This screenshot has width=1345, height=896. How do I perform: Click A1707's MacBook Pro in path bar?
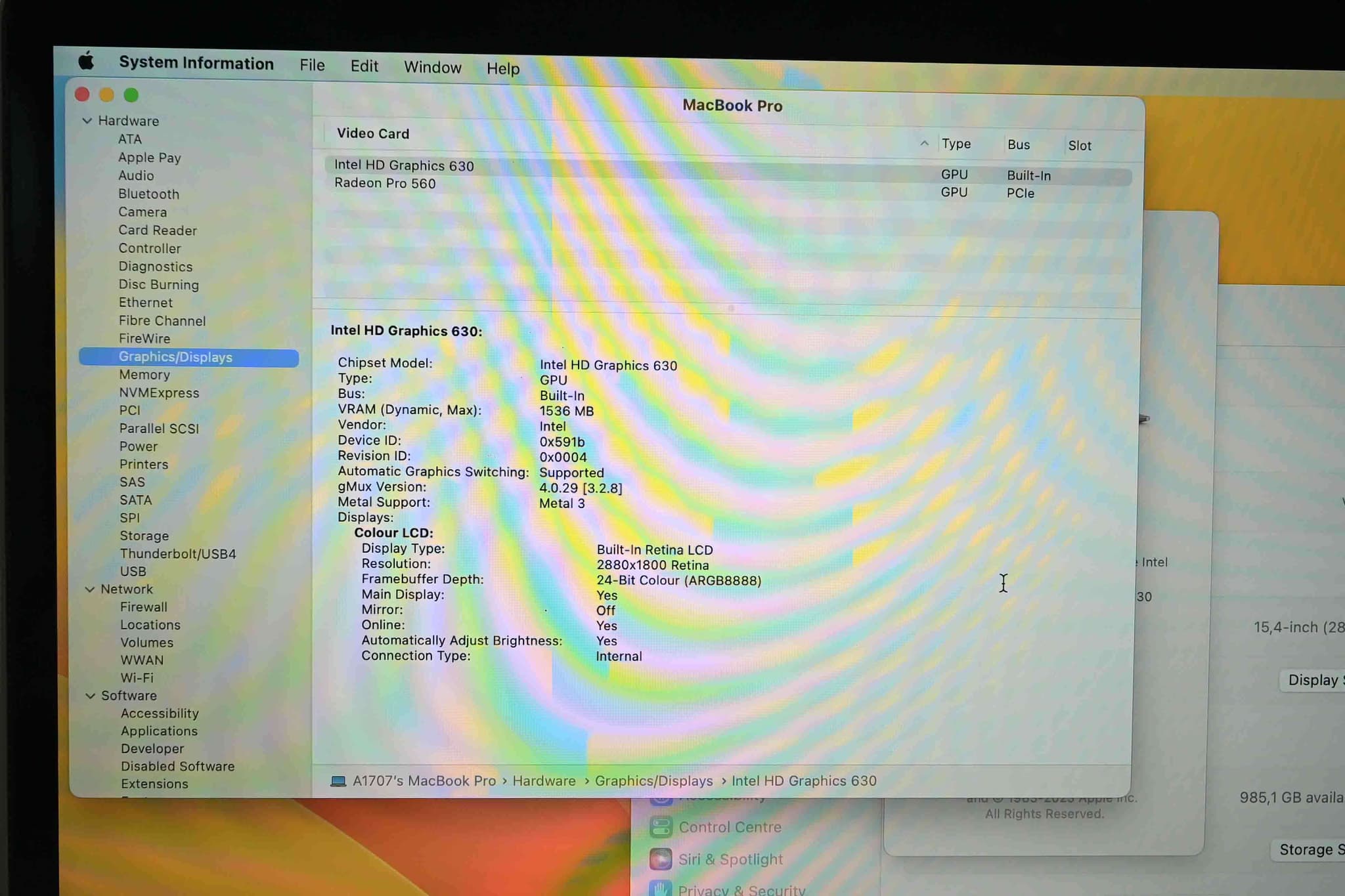(x=424, y=781)
